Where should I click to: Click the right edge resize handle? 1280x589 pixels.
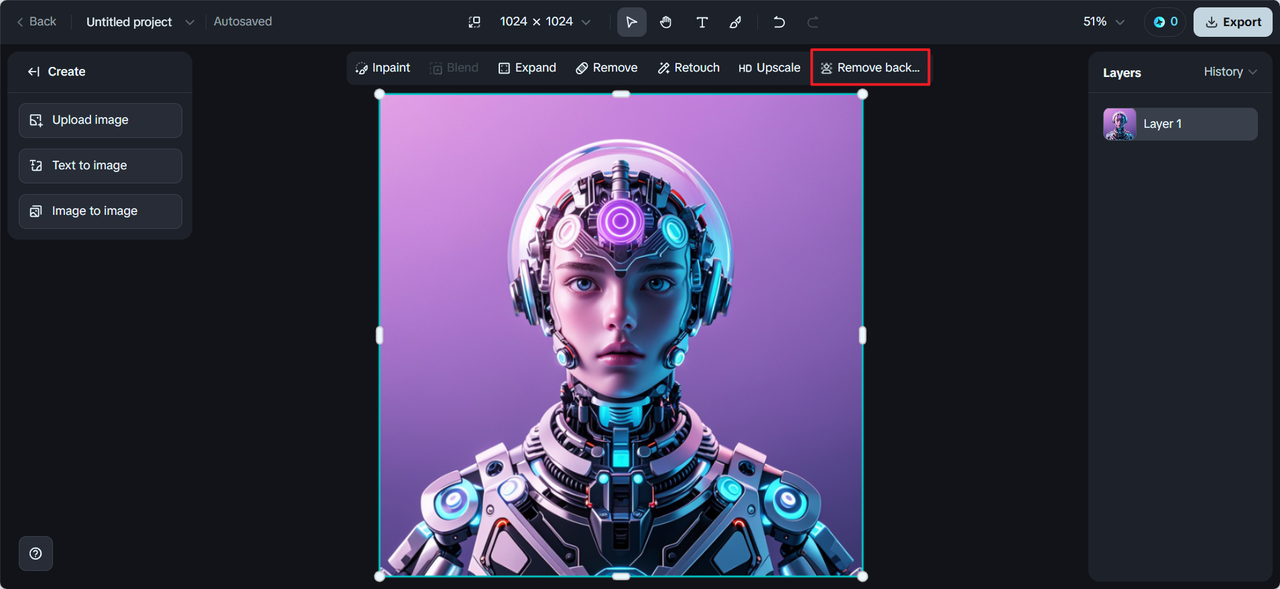click(862, 335)
